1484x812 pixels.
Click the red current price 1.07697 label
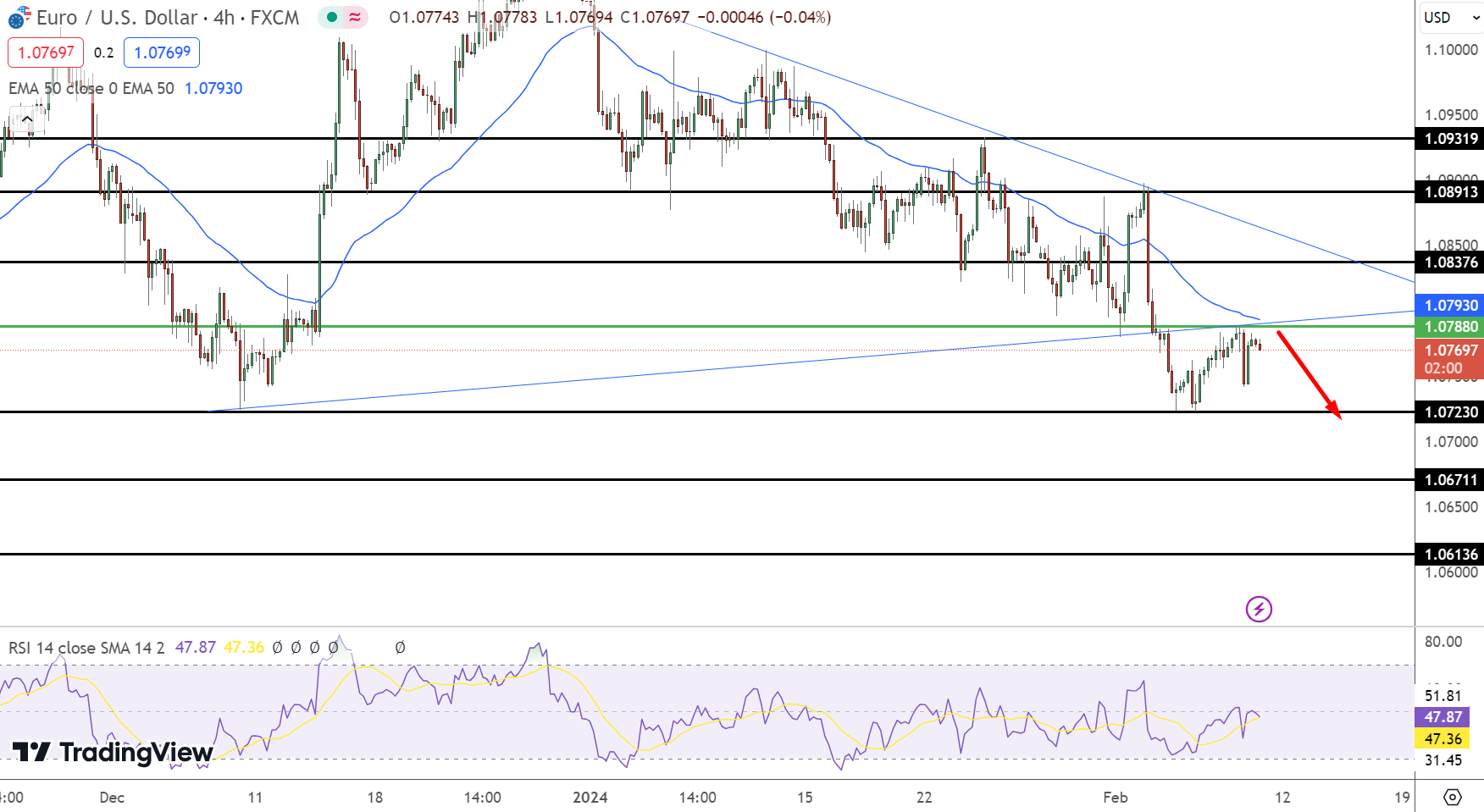click(1450, 358)
